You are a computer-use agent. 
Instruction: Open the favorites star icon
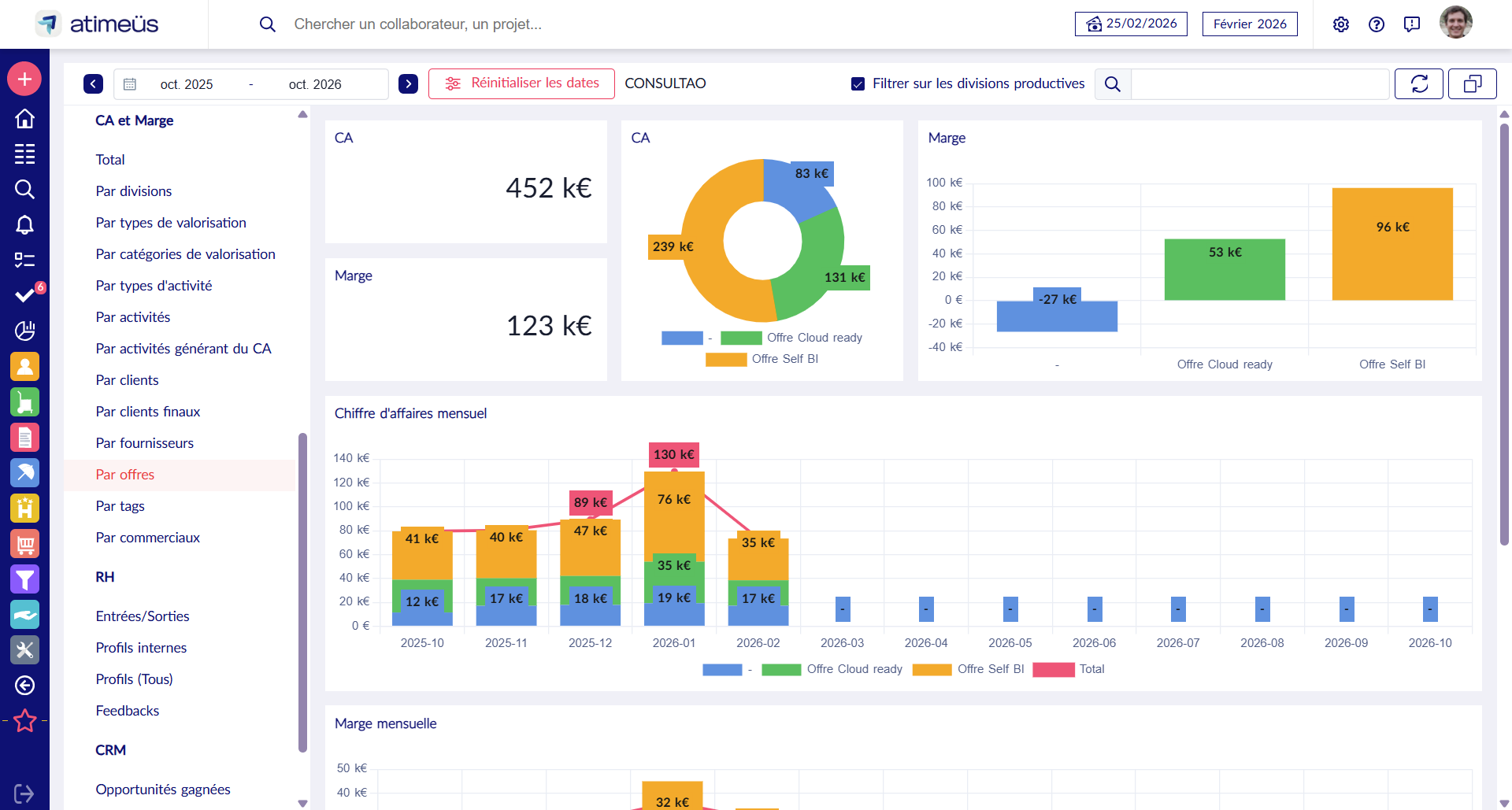(x=24, y=720)
